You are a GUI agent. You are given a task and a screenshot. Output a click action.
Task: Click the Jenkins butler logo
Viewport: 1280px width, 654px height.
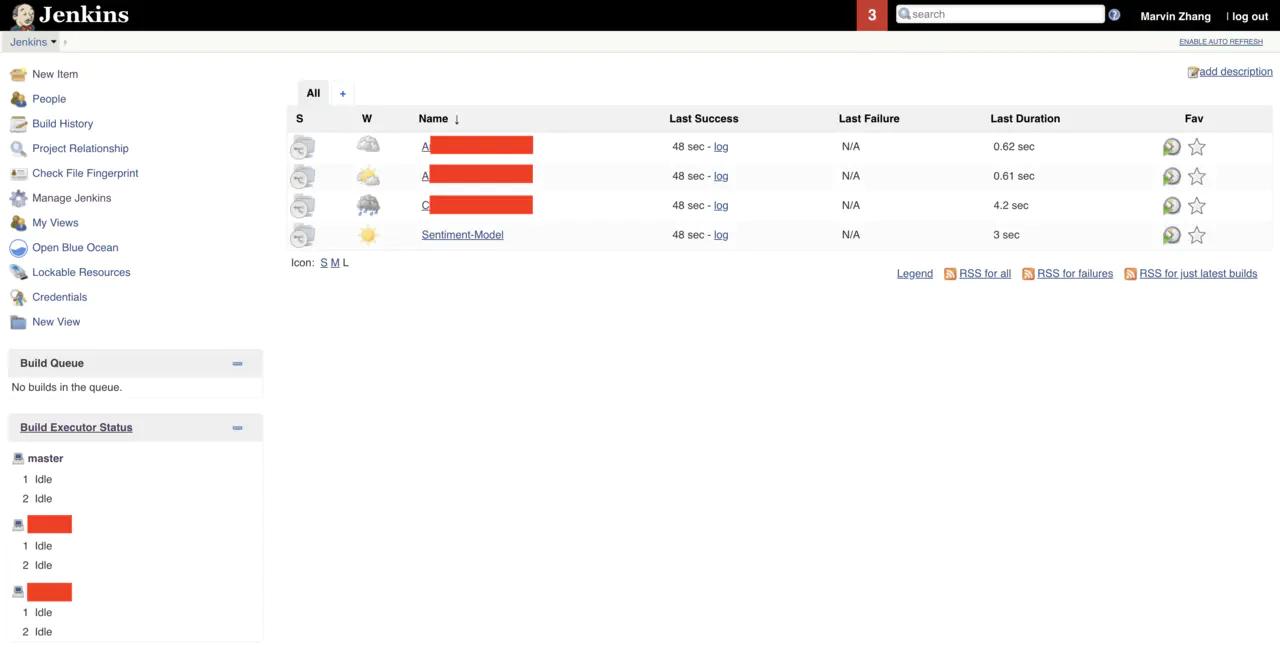tap(23, 15)
